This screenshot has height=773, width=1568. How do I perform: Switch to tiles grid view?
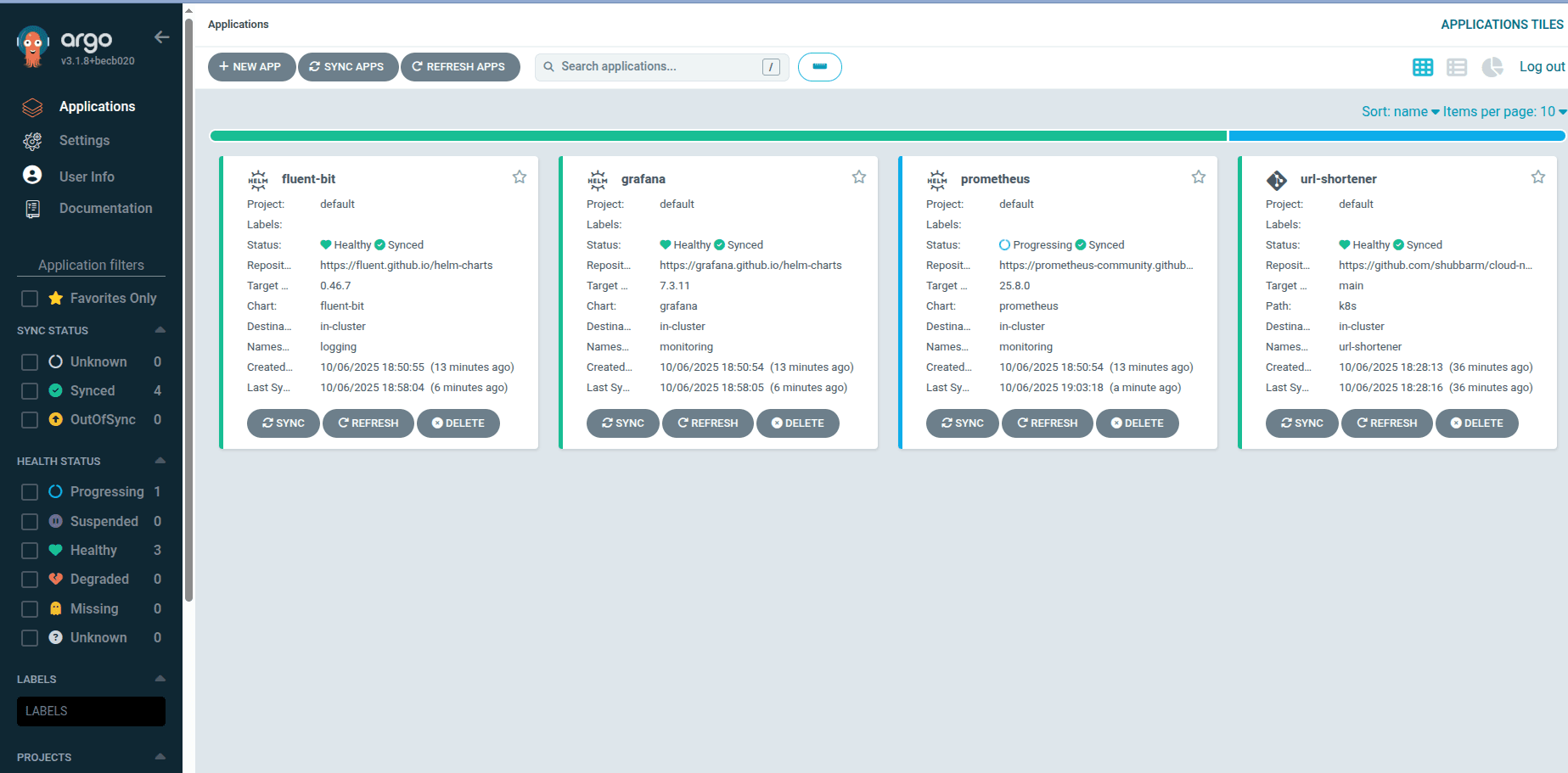click(1423, 67)
